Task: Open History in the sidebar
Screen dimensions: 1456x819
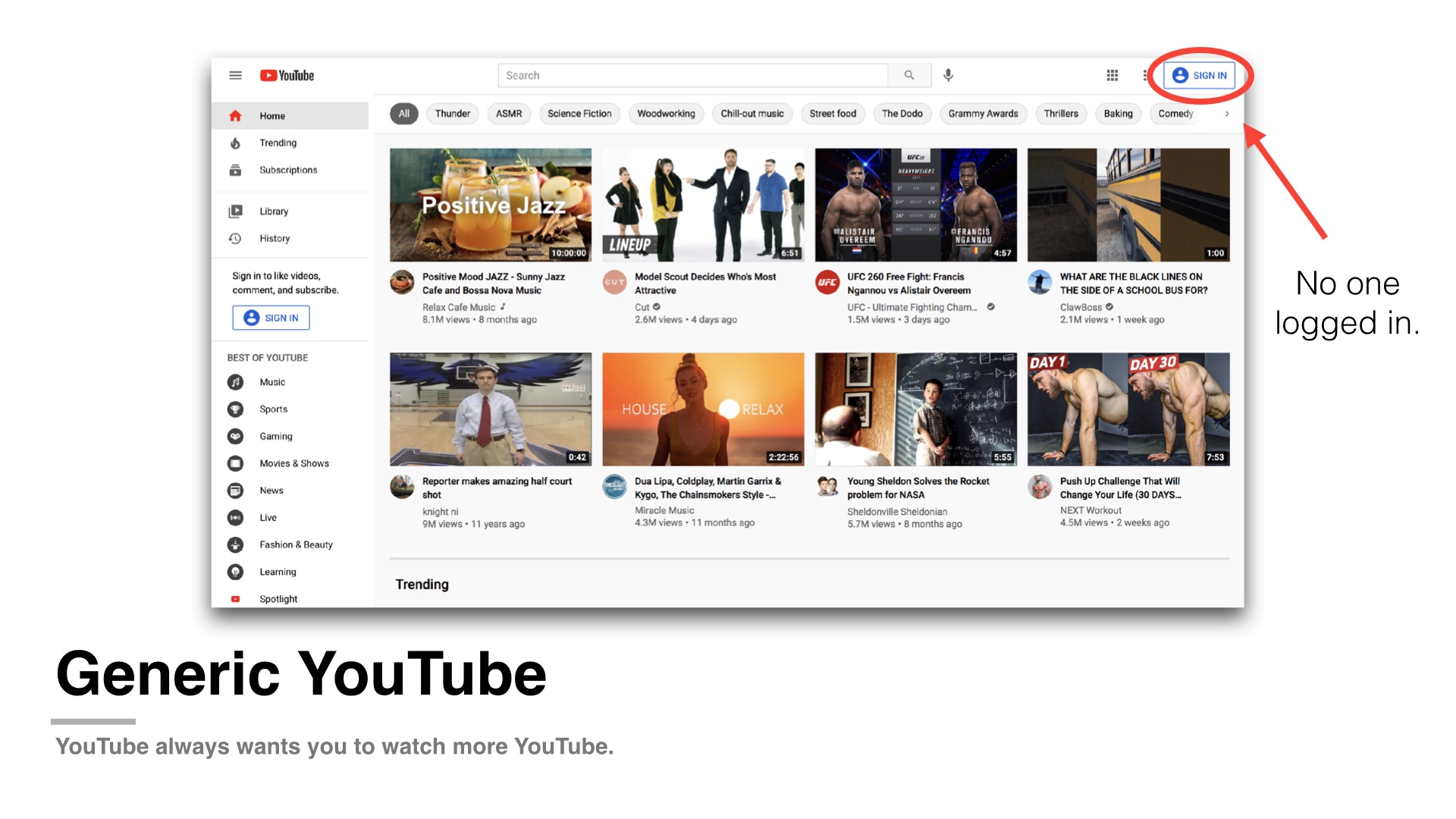Action: coord(290,238)
